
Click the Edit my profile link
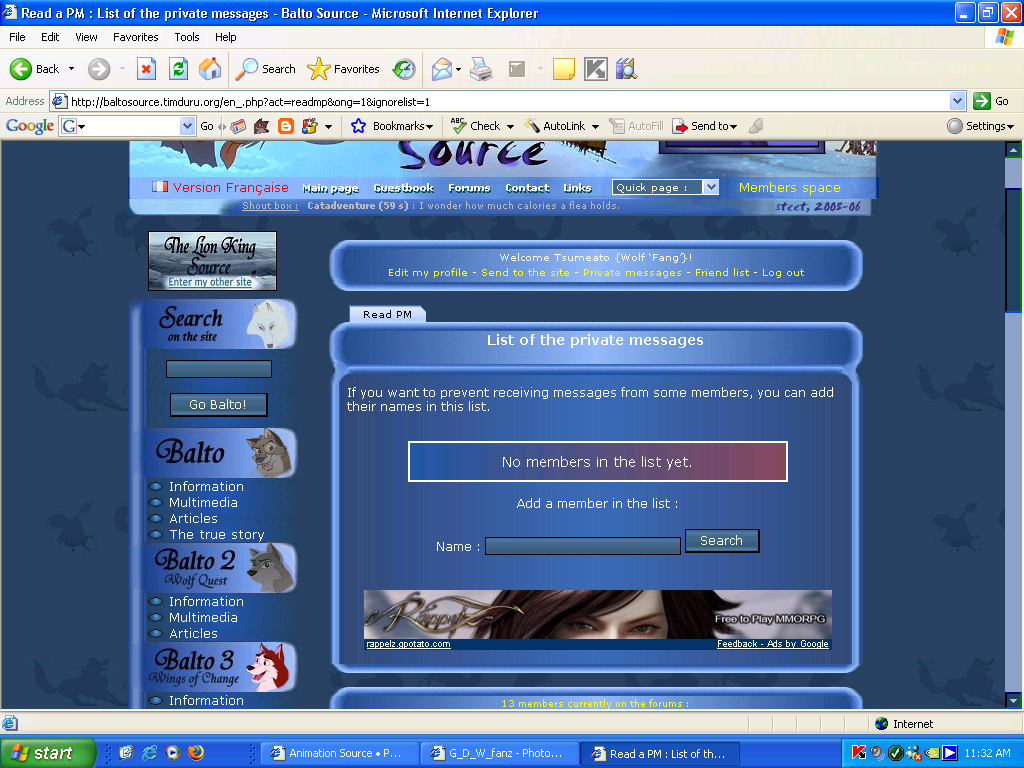(x=428, y=272)
